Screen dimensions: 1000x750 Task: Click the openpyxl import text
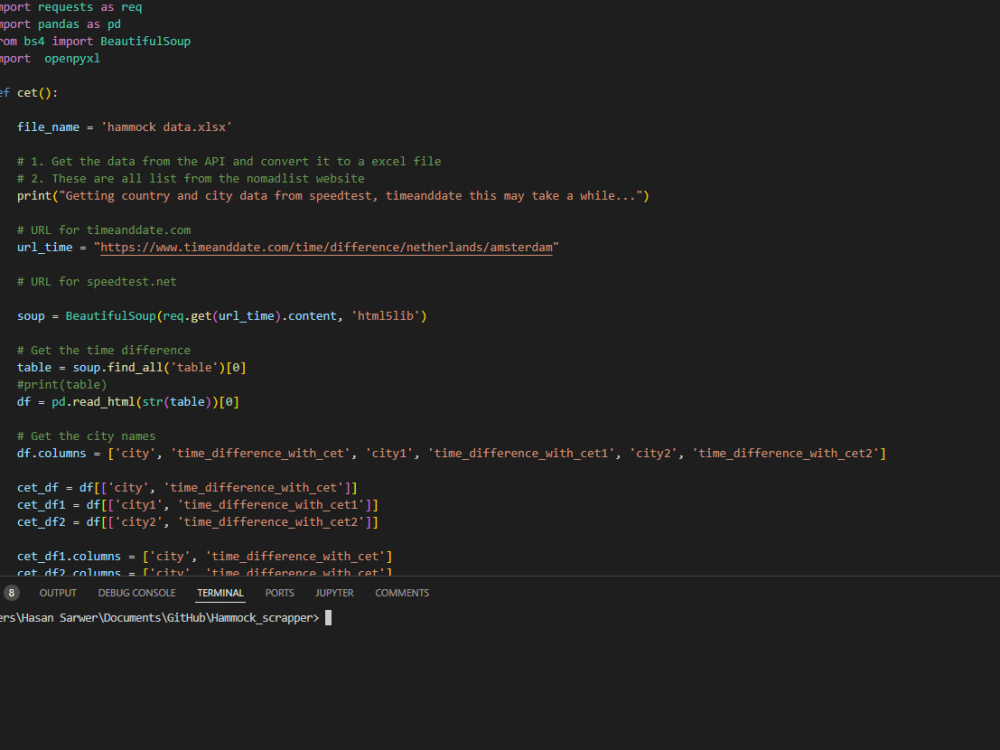(x=72, y=59)
